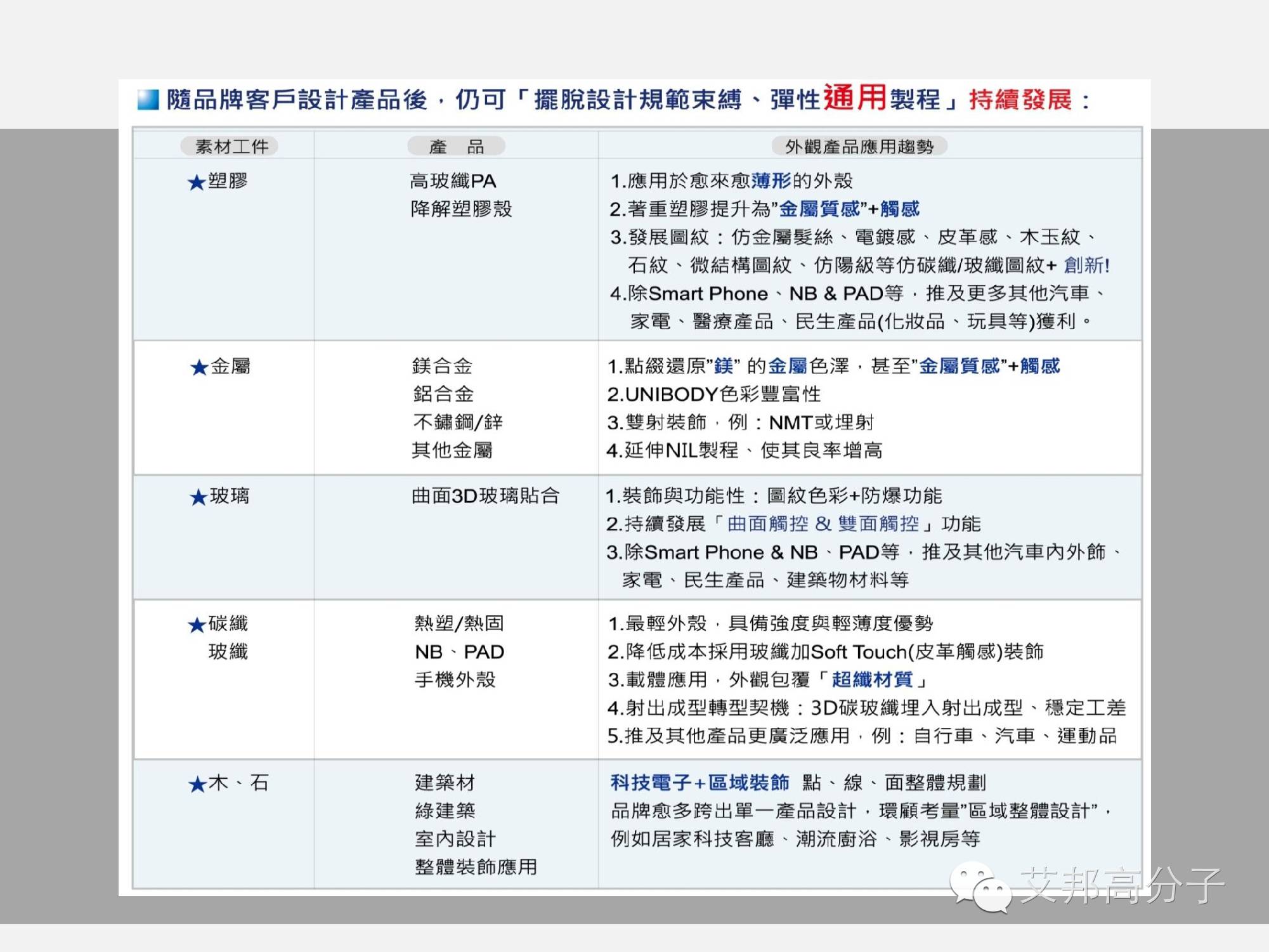Click the 艾邦高分子 watermark text
This screenshot has width=1269, height=952.
pyautogui.click(x=1121, y=885)
